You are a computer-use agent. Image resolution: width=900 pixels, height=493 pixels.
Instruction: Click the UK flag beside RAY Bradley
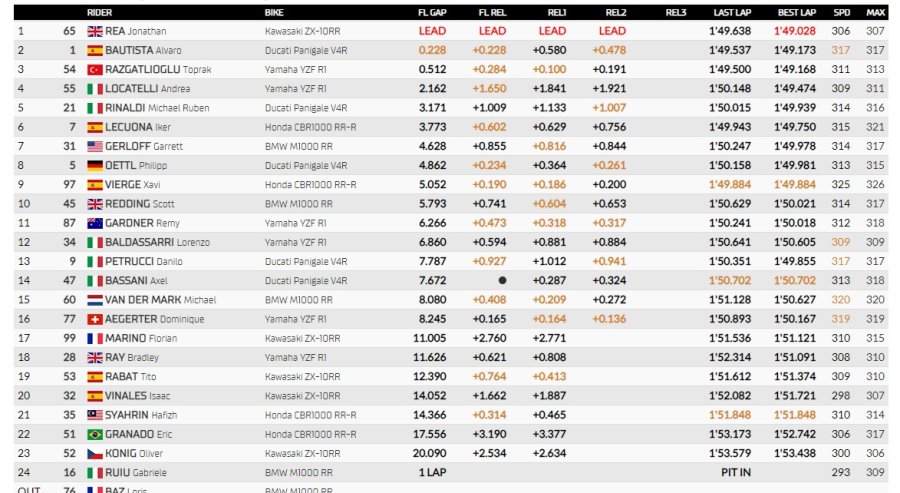pos(95,358)
